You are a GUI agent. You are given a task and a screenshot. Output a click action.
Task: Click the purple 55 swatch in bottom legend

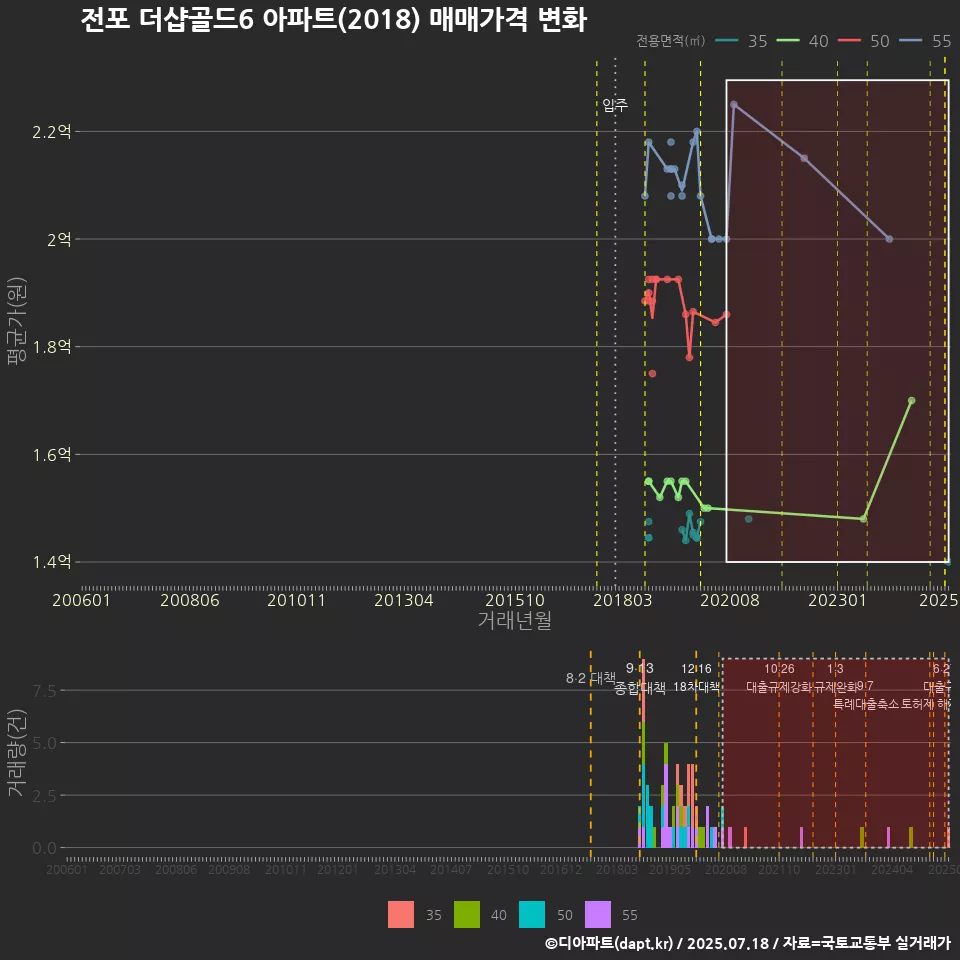coord(598,915)
